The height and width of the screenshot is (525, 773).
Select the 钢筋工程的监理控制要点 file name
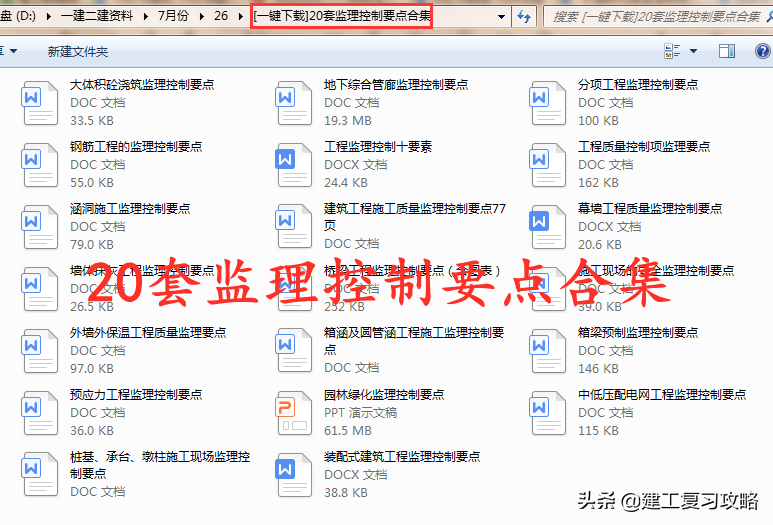coord(135,147)
